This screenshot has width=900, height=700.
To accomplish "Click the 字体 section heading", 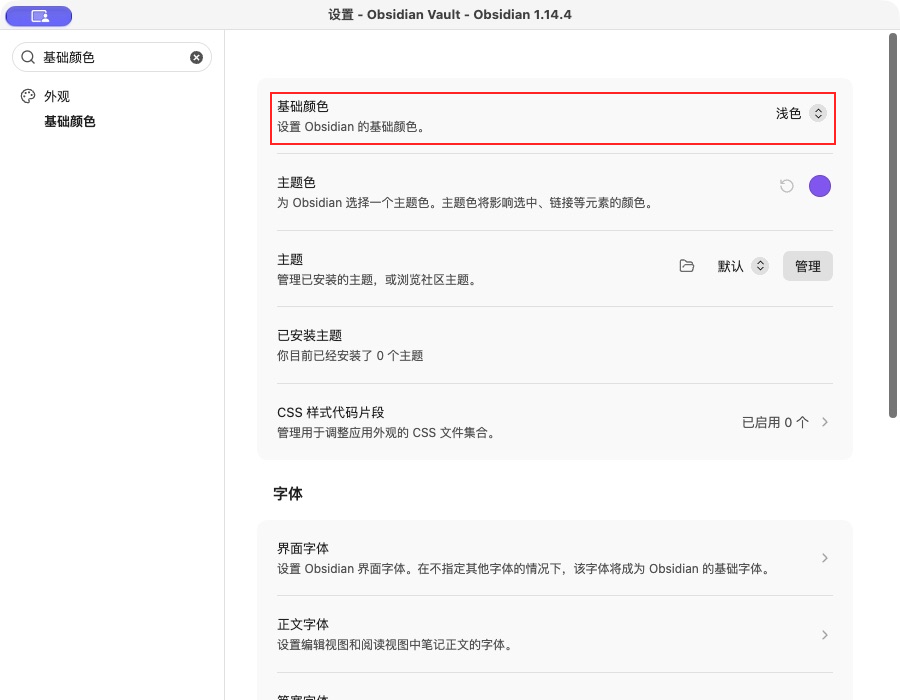I will coord(288,493).
